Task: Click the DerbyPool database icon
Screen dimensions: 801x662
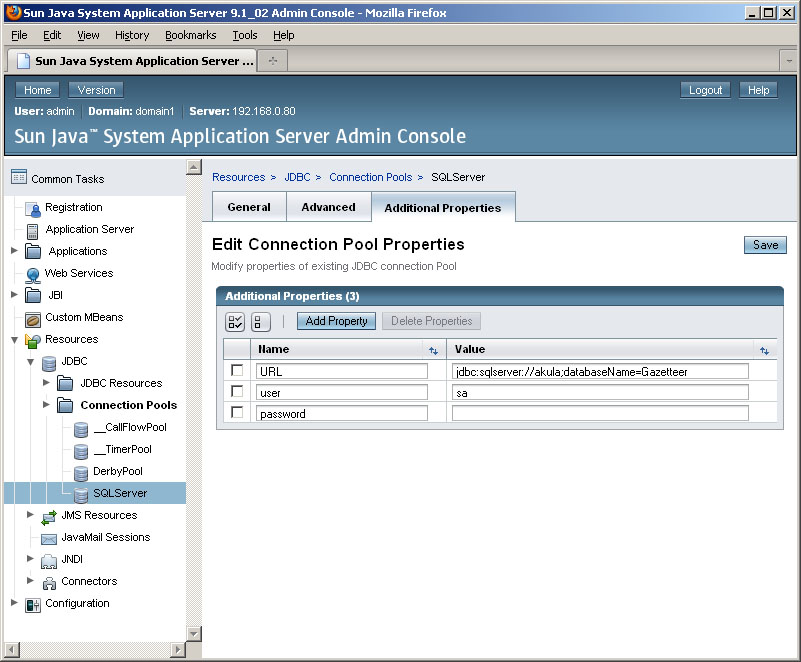Action: point(81,473)
